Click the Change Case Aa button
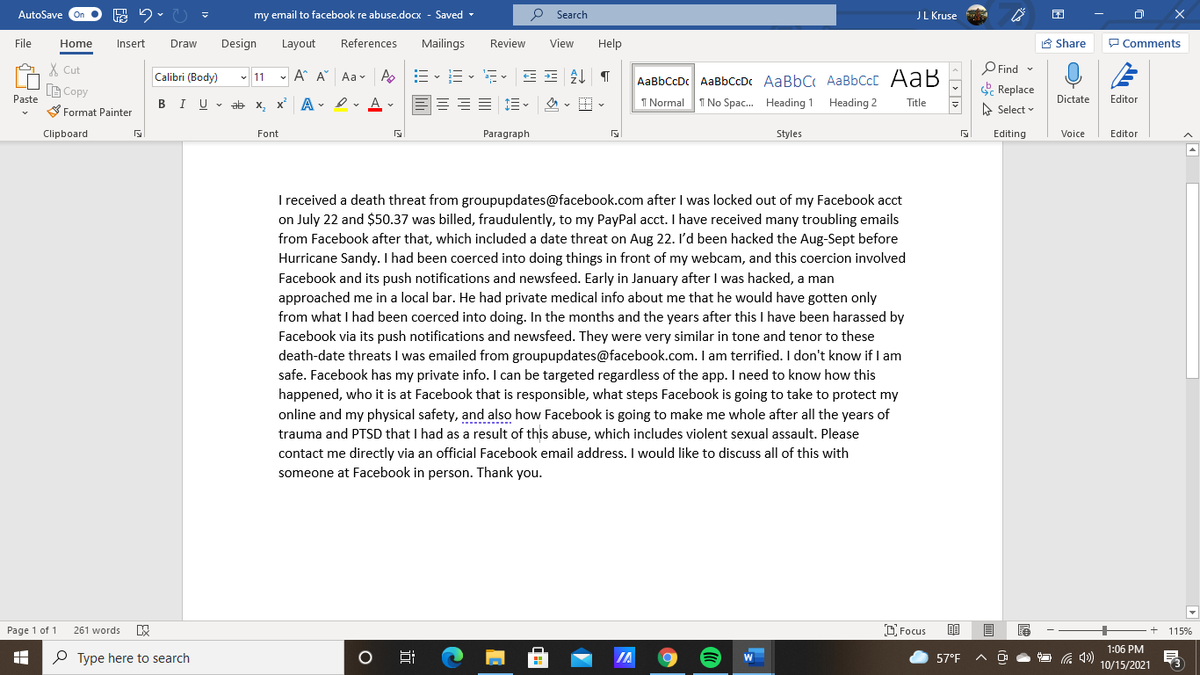 click(352, 77)
